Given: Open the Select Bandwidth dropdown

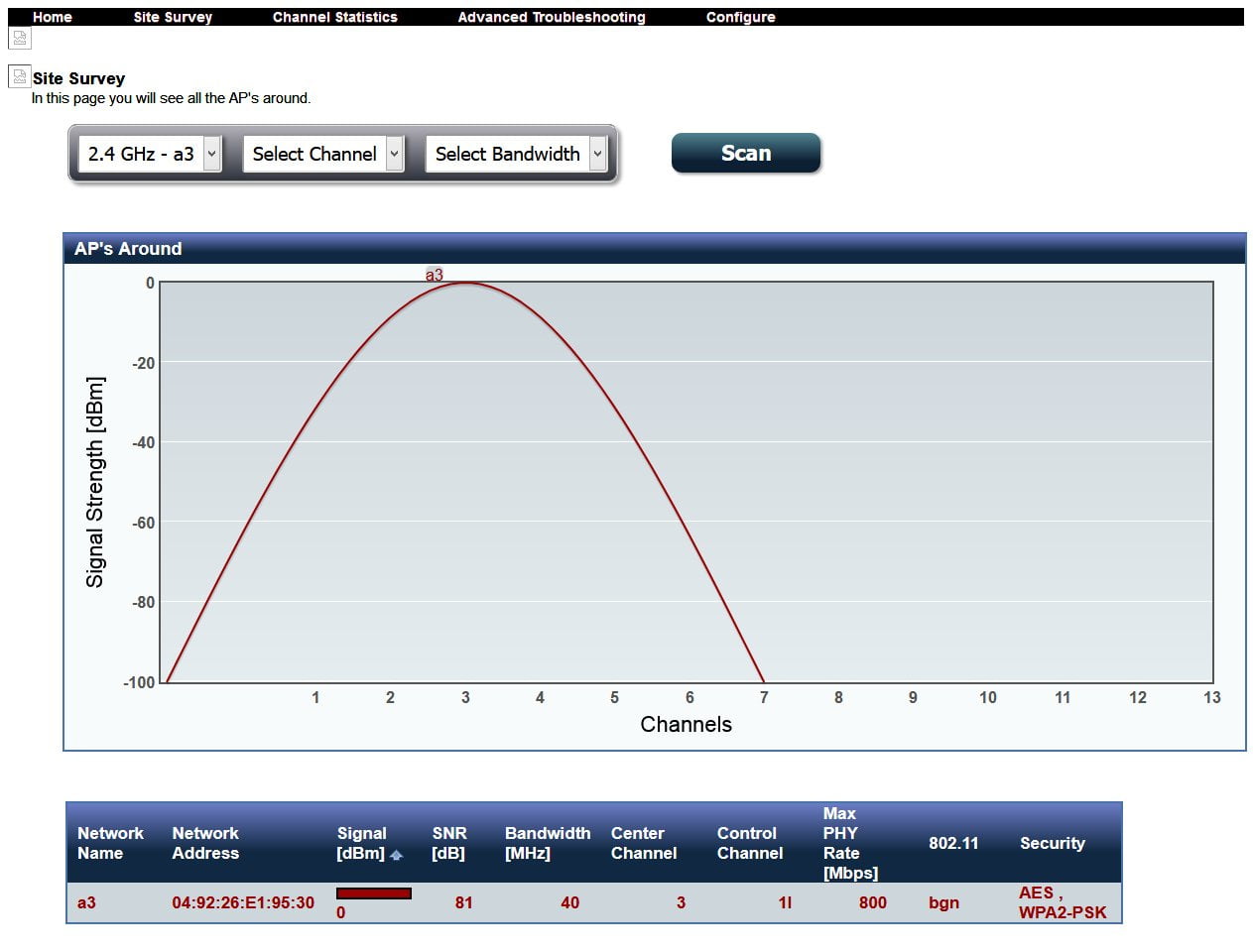Looking at the screenshot, I should pos(516,154).
